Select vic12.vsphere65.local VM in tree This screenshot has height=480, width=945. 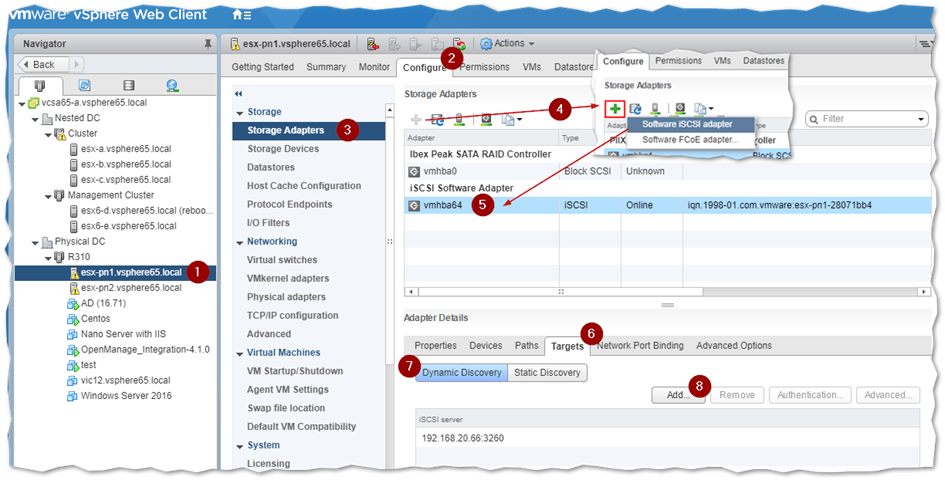[125, 381]
